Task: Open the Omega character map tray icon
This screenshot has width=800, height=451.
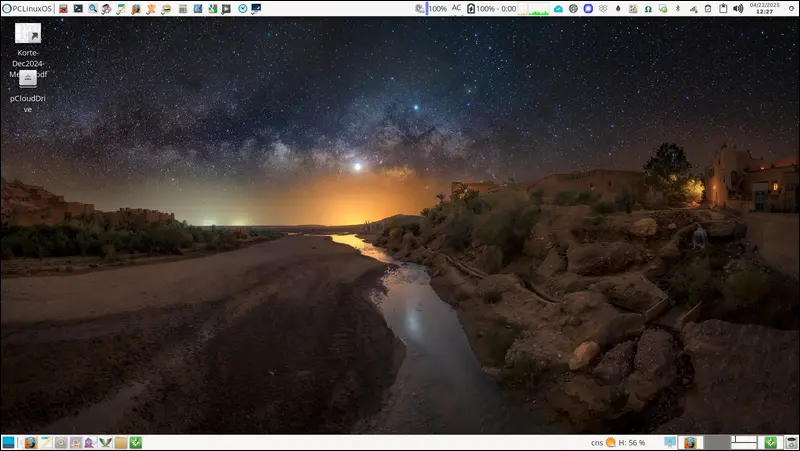Action: (648, 9)
